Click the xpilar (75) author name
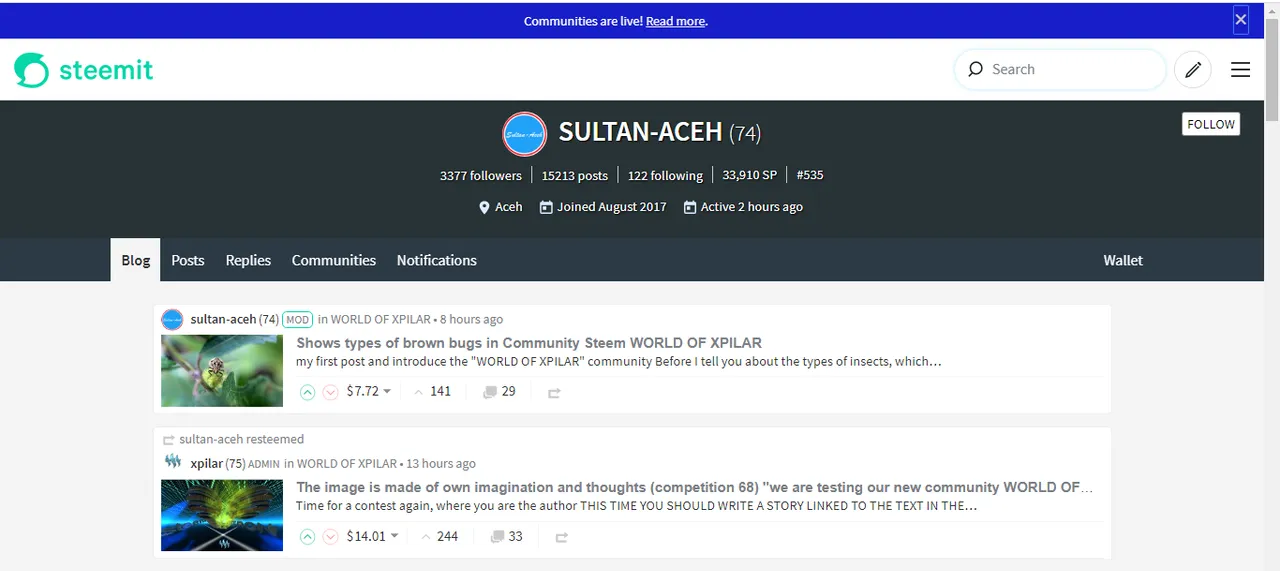Viewport: 1280px width, 571px height. click(218, 464)
